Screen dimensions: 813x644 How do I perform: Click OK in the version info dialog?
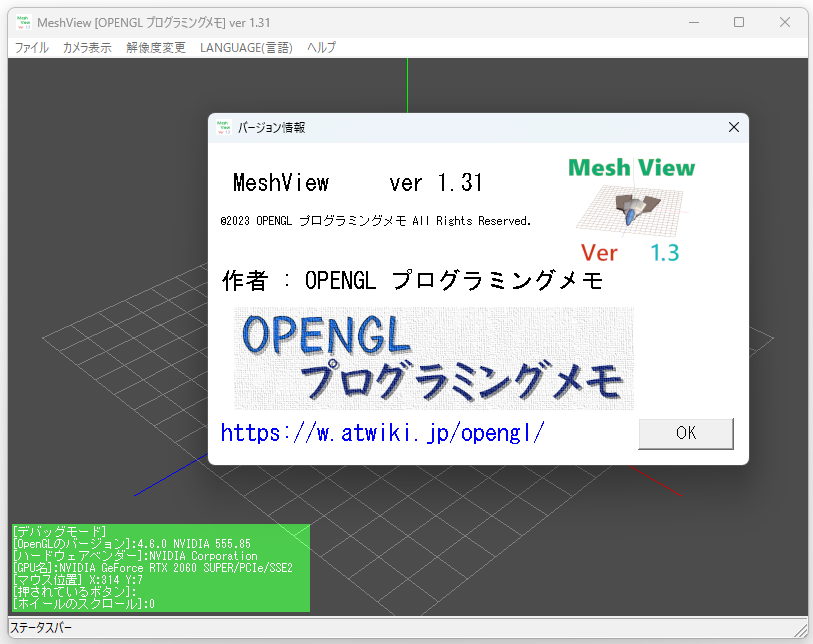click(685, 433)
